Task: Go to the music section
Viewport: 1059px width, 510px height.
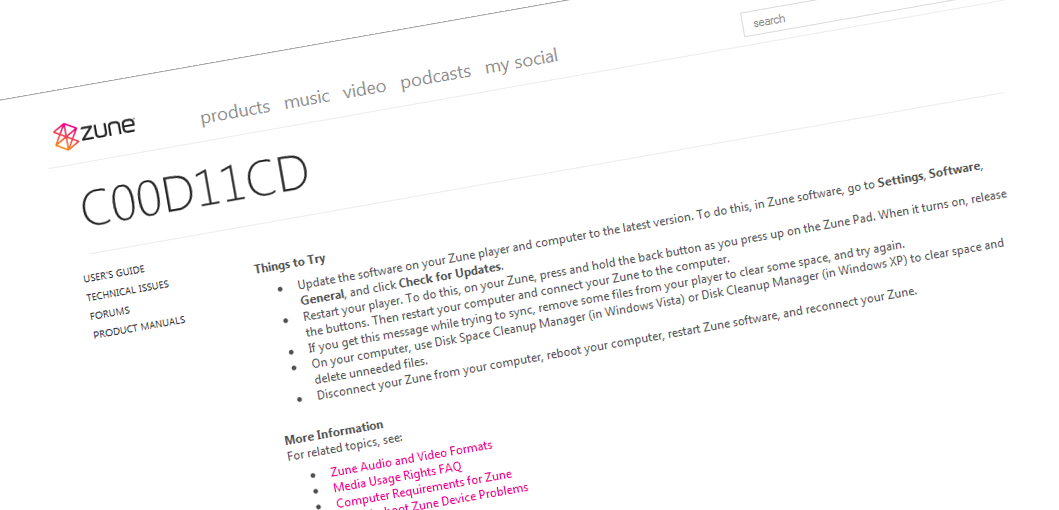Action: (x=307, y=98)
